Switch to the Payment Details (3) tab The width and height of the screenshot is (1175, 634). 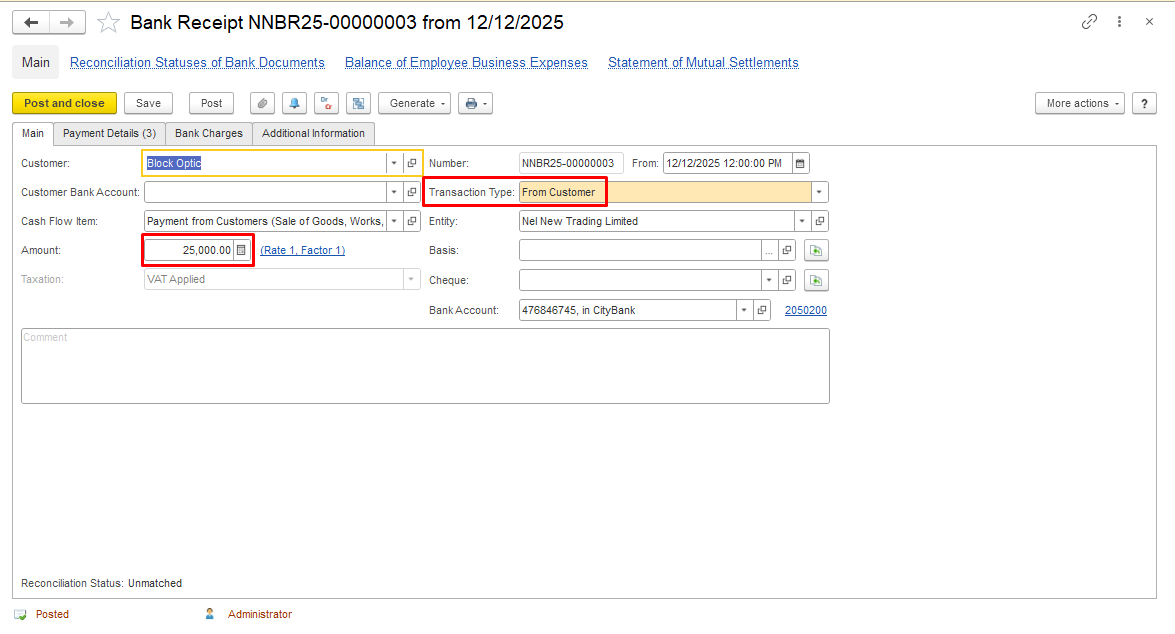point(109,133)
